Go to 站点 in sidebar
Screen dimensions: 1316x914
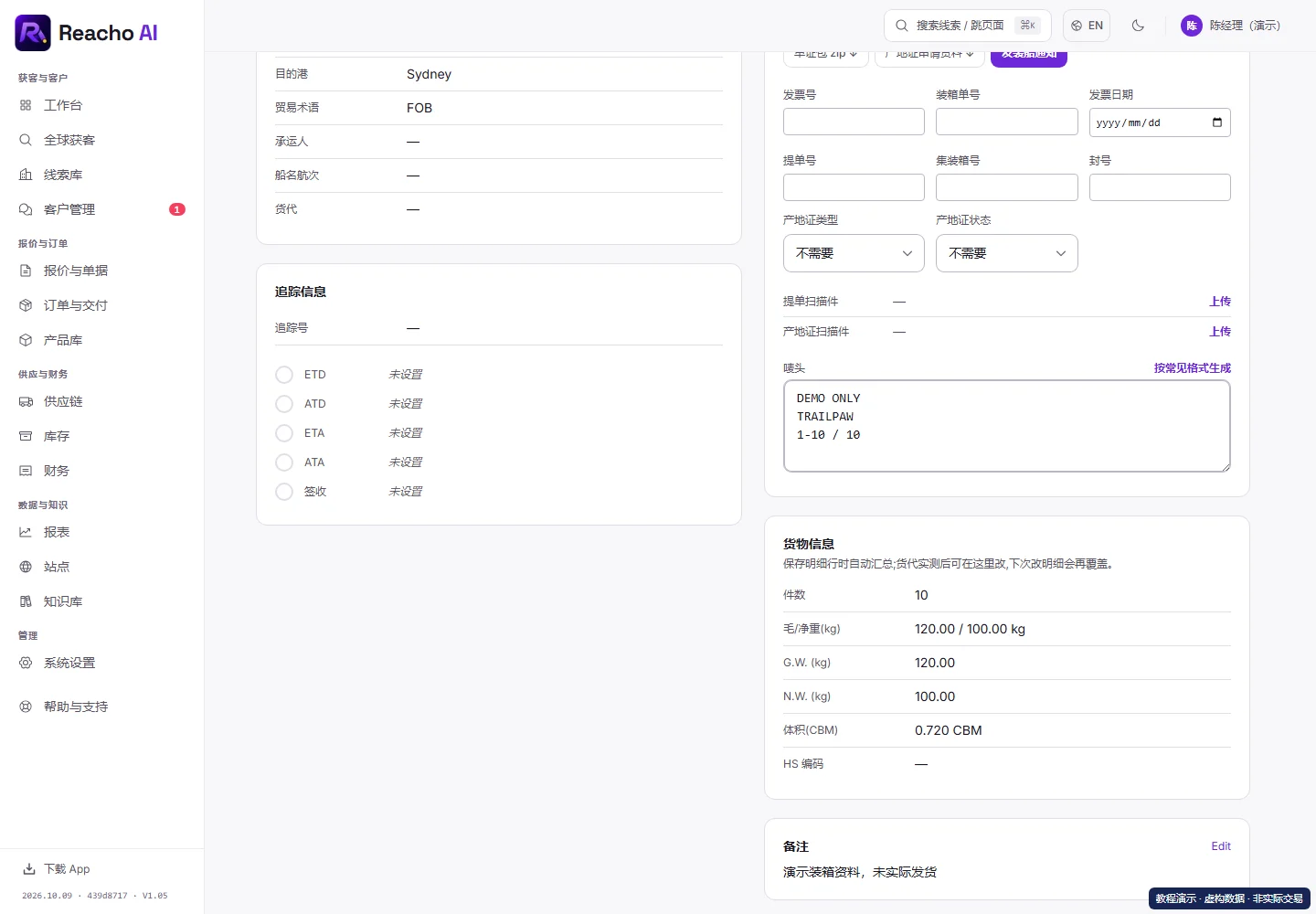(x=101, y=567)
